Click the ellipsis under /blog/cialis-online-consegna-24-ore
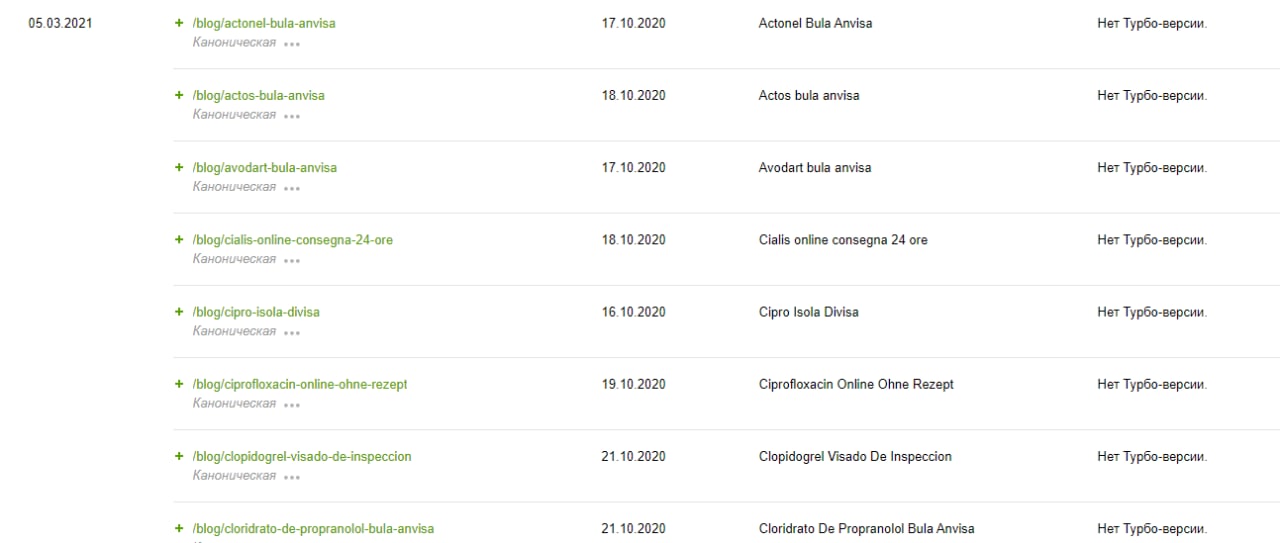The height and width of the screenshot is (543, 1280). [x=291, y=260]
